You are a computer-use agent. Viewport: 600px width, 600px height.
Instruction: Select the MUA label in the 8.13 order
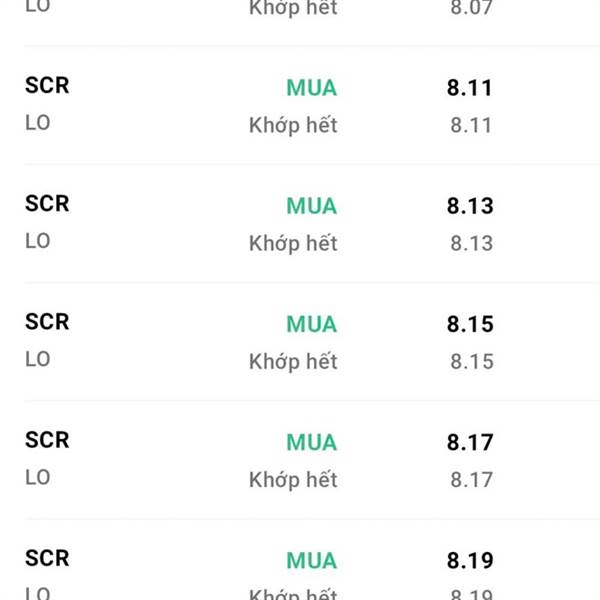coord(312,206)
